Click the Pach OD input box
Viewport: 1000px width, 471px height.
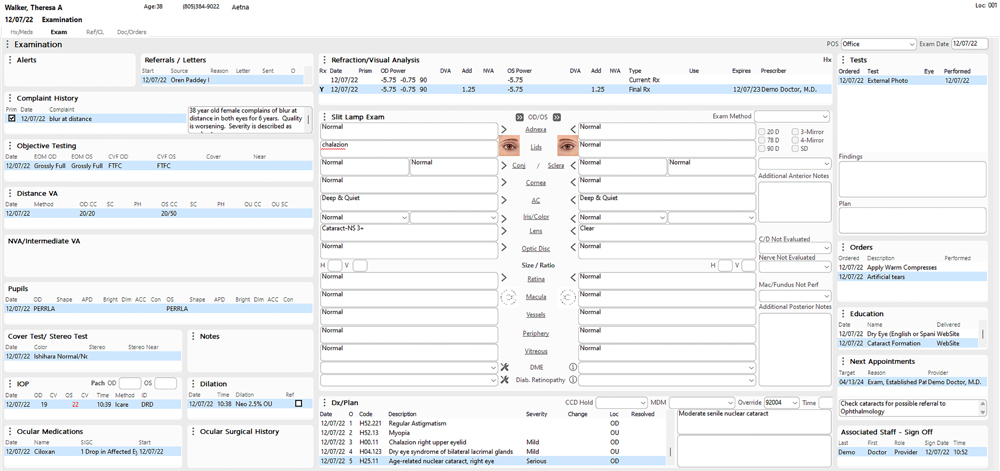click(129, 383)
